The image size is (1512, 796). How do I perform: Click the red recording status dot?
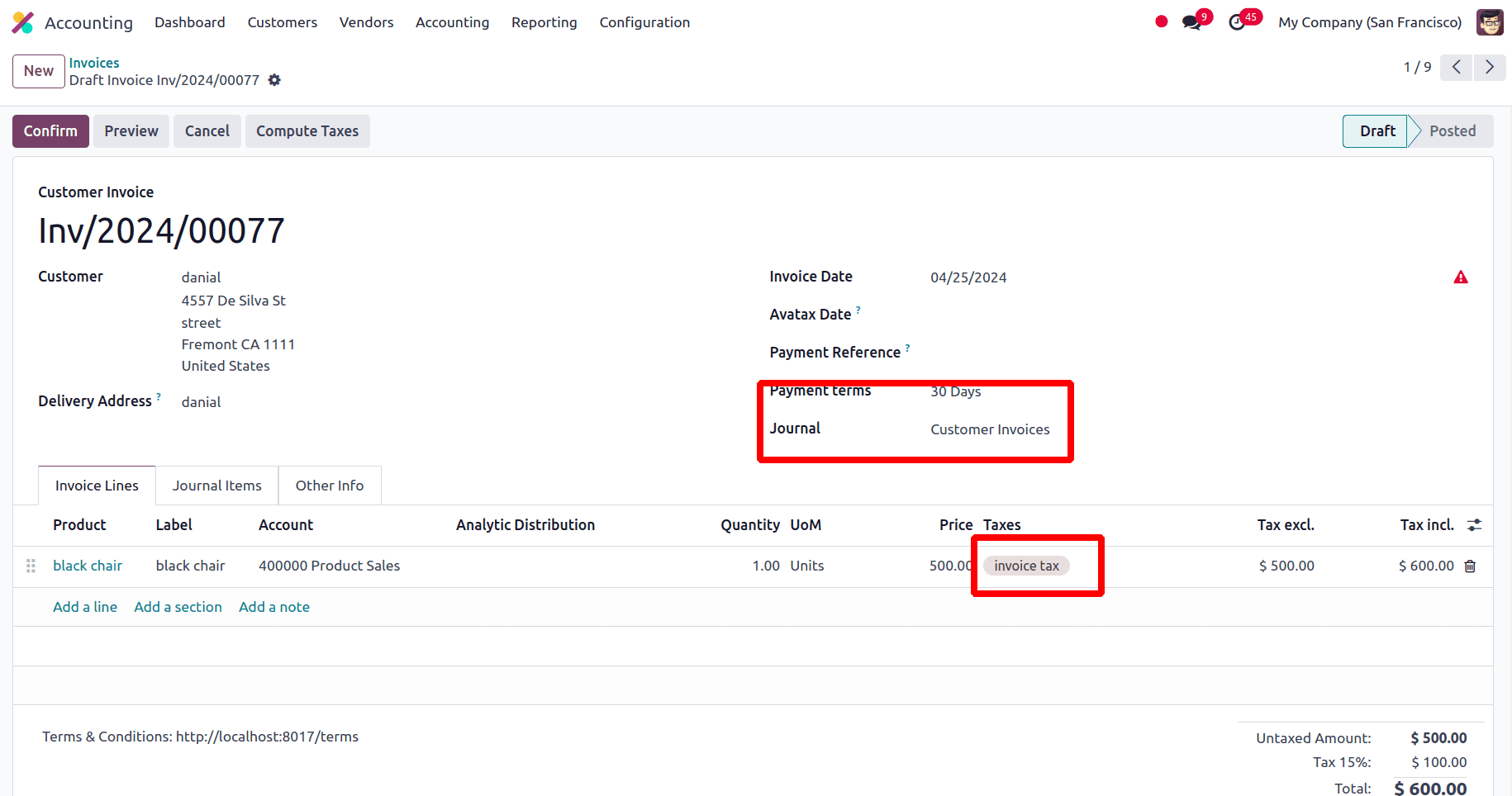coord(1162,22)
